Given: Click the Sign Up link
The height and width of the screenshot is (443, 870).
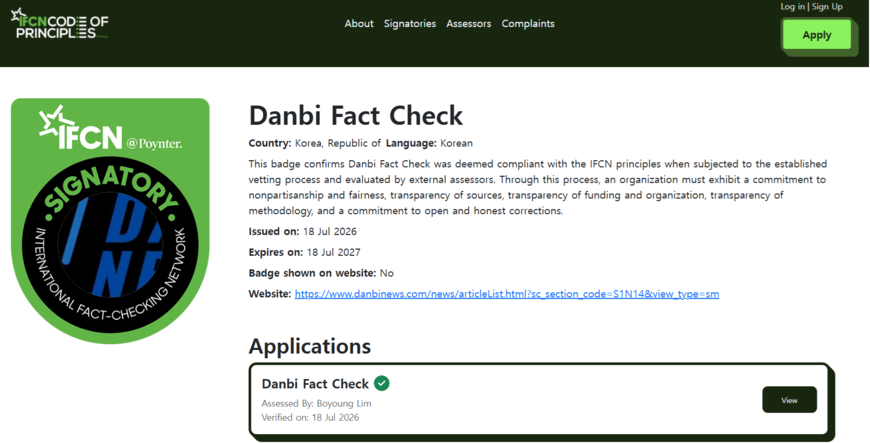Looking at the screenshot, I should click(827, 7).
